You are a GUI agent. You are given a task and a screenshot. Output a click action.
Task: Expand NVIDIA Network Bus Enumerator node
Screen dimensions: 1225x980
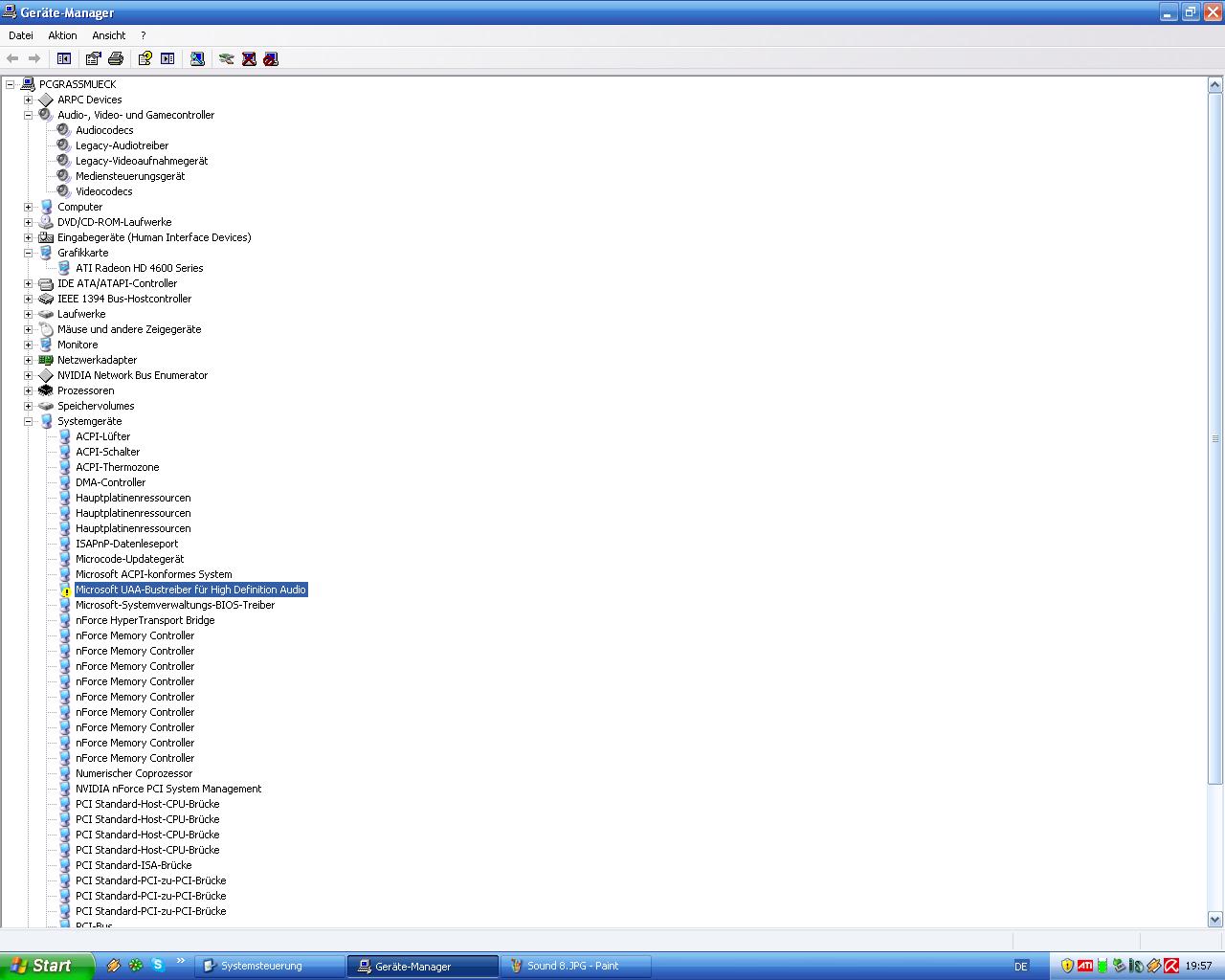click(28, 375)
